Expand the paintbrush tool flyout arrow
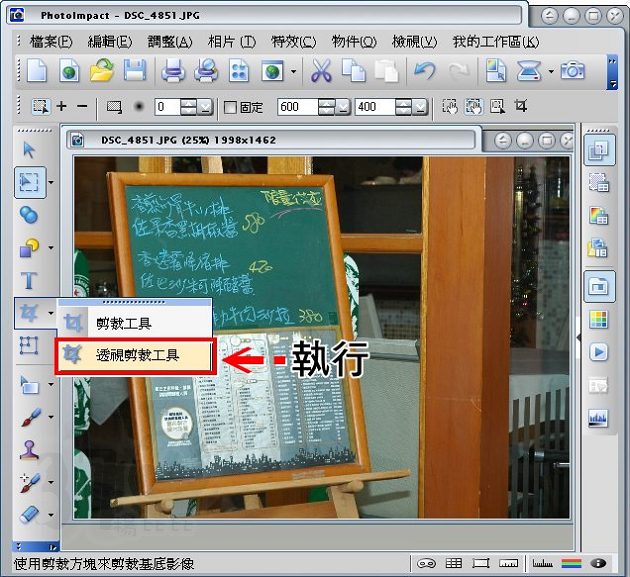Viewport: 630px width, 577px height. click(x=51, y=417)
